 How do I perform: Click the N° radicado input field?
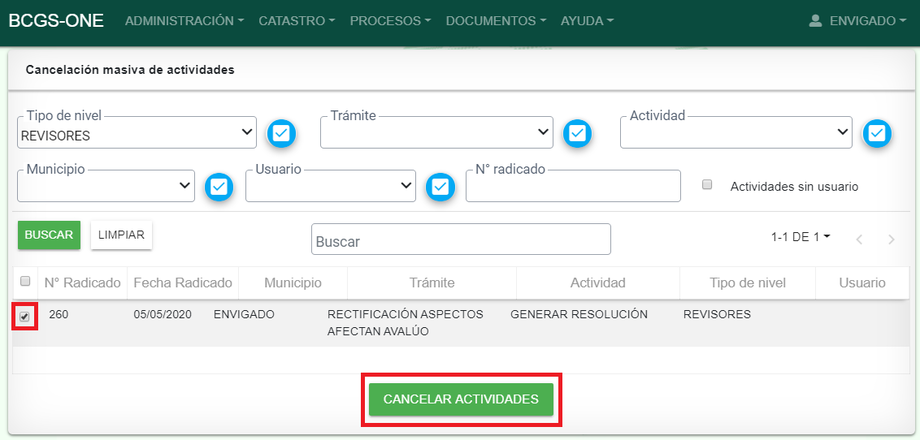[x=573, y=187]
